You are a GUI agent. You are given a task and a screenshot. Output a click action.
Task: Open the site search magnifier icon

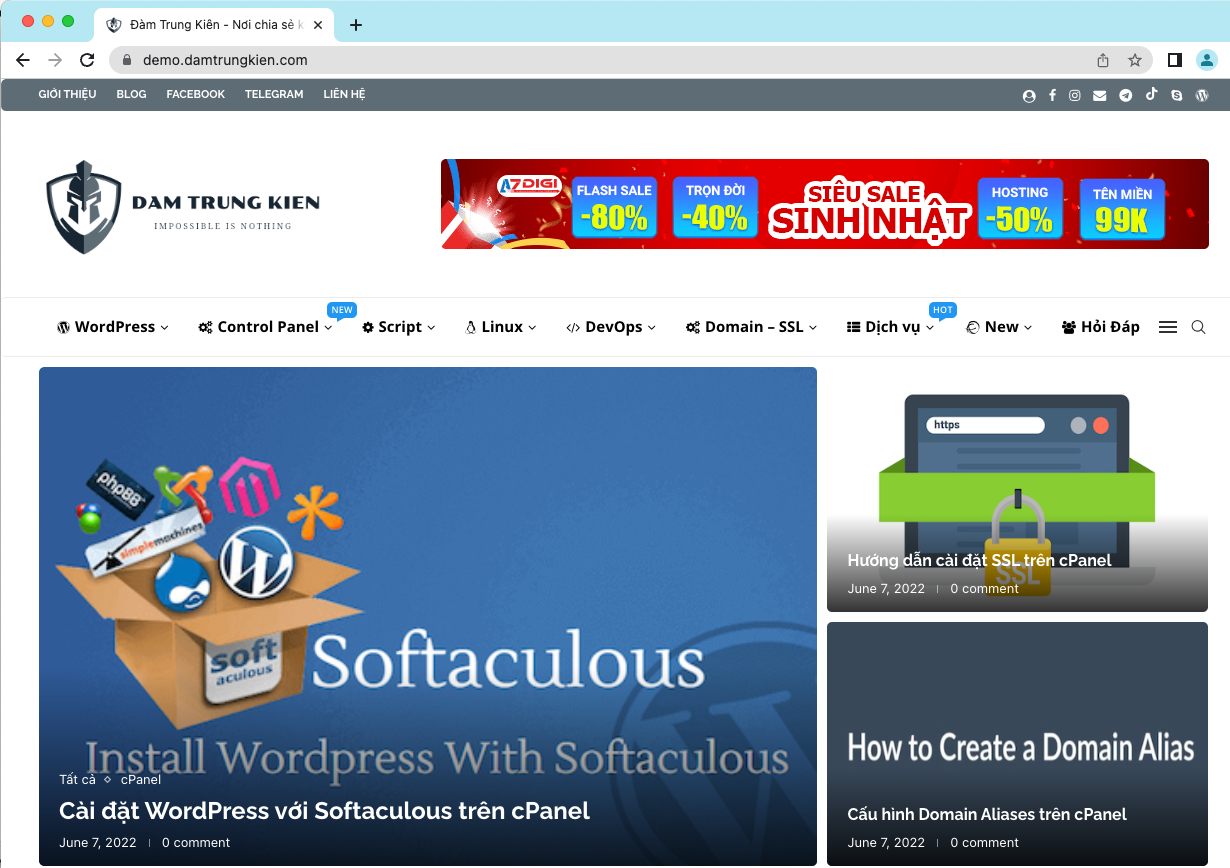pos(1198,327)
